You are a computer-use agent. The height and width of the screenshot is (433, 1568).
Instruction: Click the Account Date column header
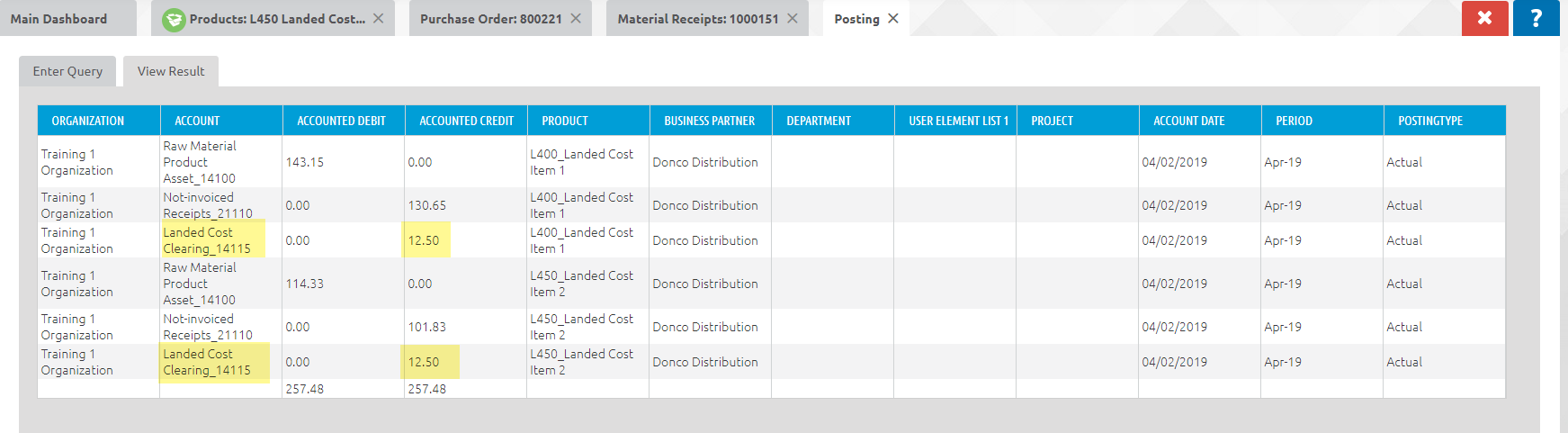point(1188,121)
